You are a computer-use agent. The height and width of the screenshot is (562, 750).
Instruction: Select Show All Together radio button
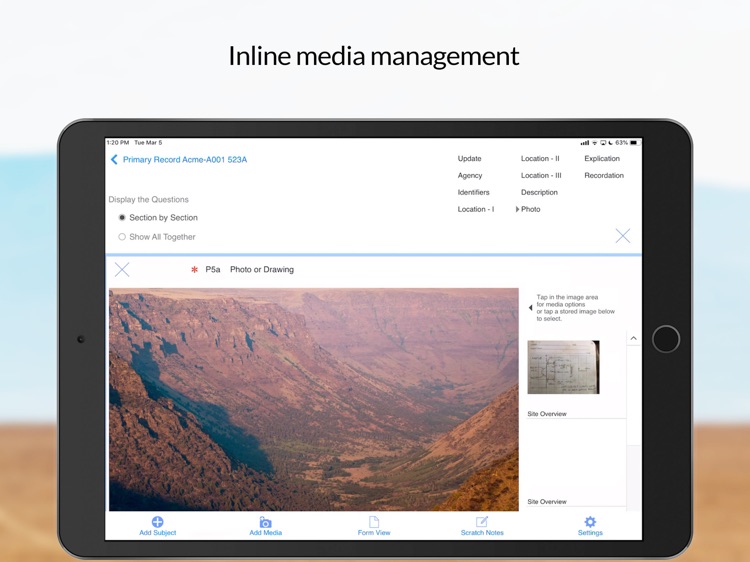pyautogui.click(x=122, y=237)
